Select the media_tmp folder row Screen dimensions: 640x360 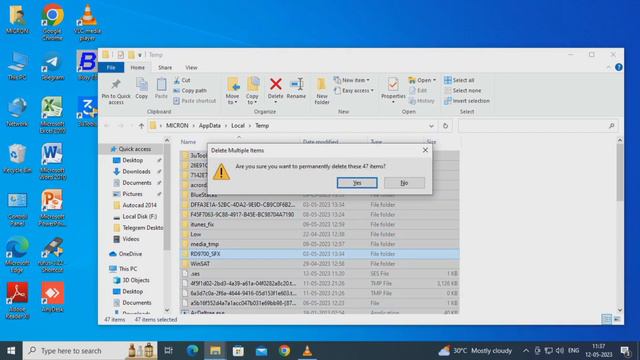320,244
